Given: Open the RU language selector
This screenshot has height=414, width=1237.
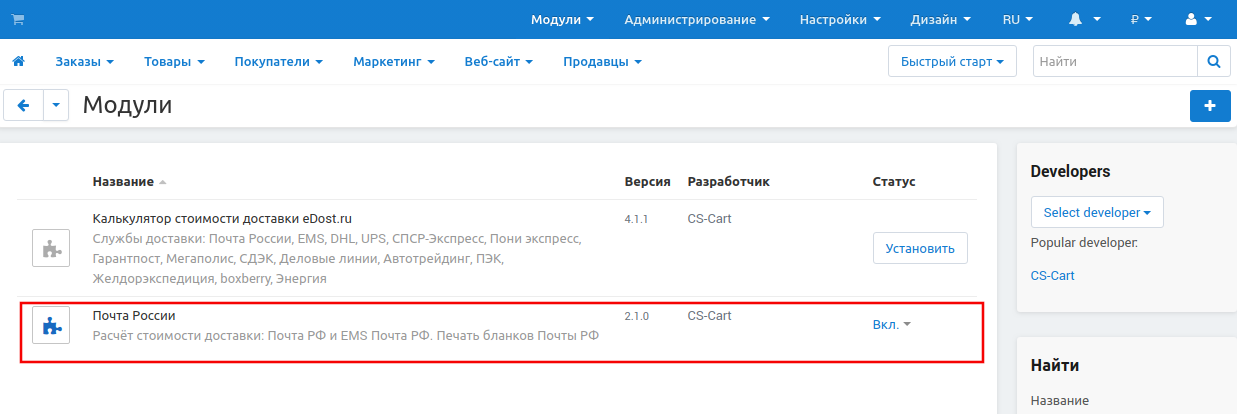Looking at the screenshot, I should [x=1017, y=19].
